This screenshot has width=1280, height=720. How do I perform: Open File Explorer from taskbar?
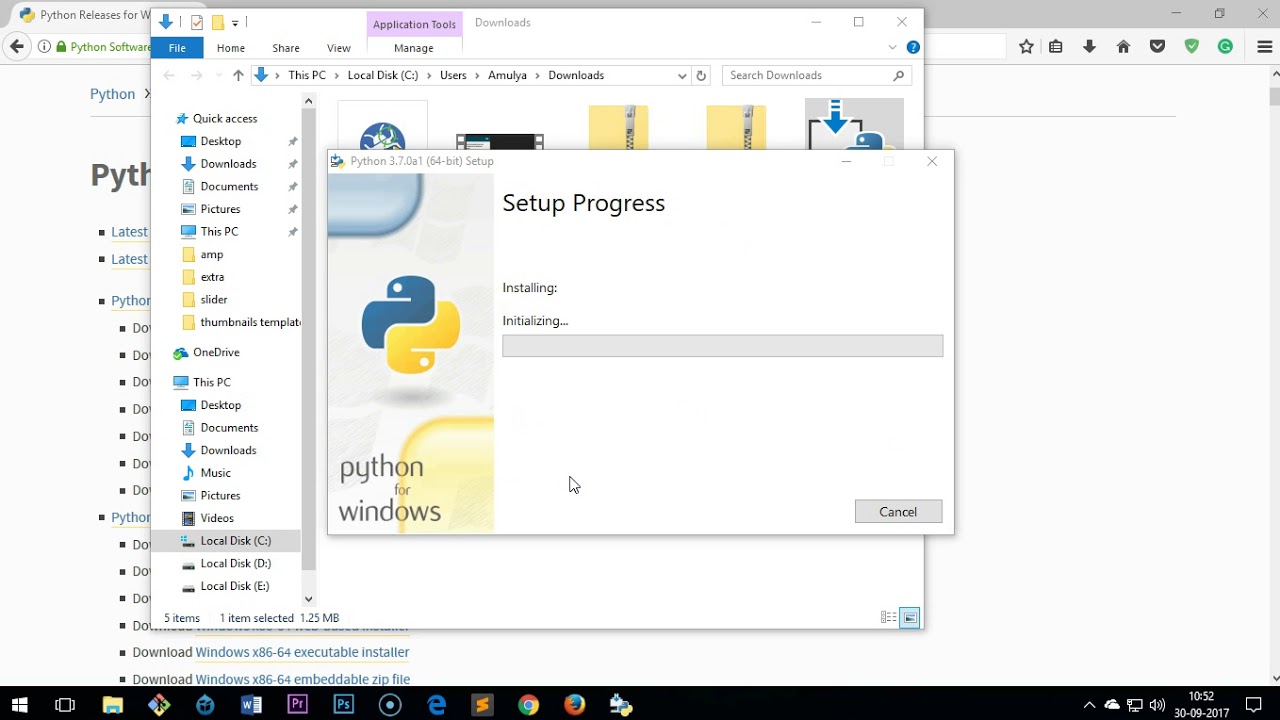click(x=112, y=705)
